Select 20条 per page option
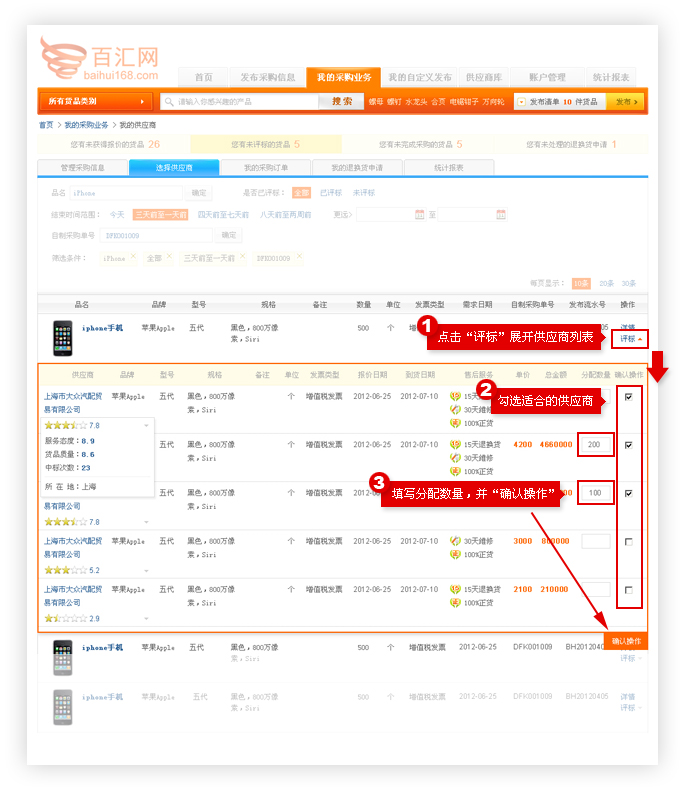Screen dimensions: 684x790 606,284
